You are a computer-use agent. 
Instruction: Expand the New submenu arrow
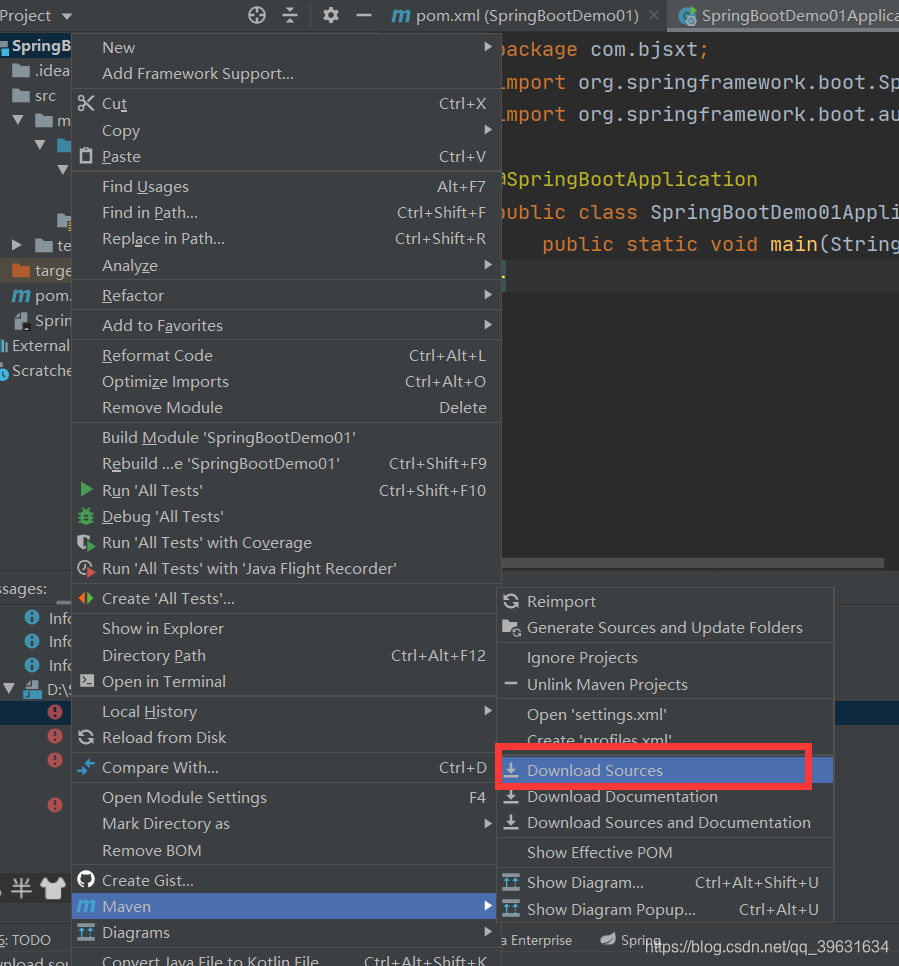coord(488,47)
